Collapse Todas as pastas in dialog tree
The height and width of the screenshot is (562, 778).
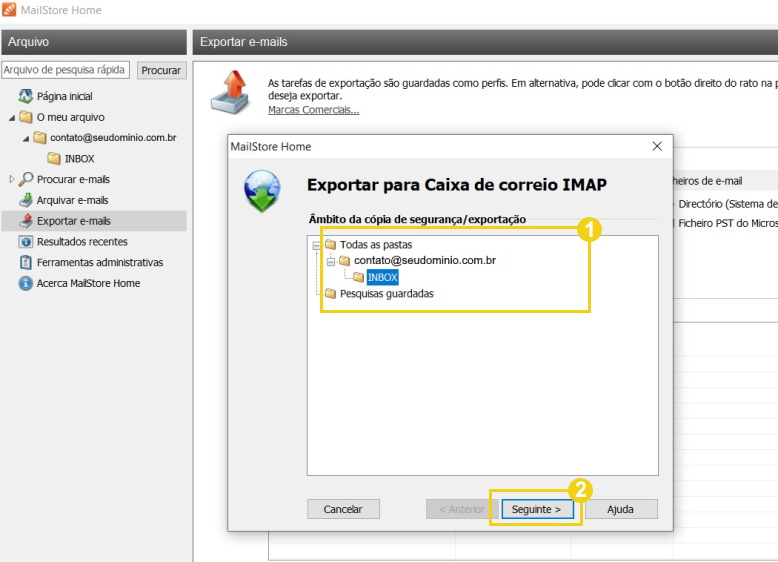click(x=316, y=246)
